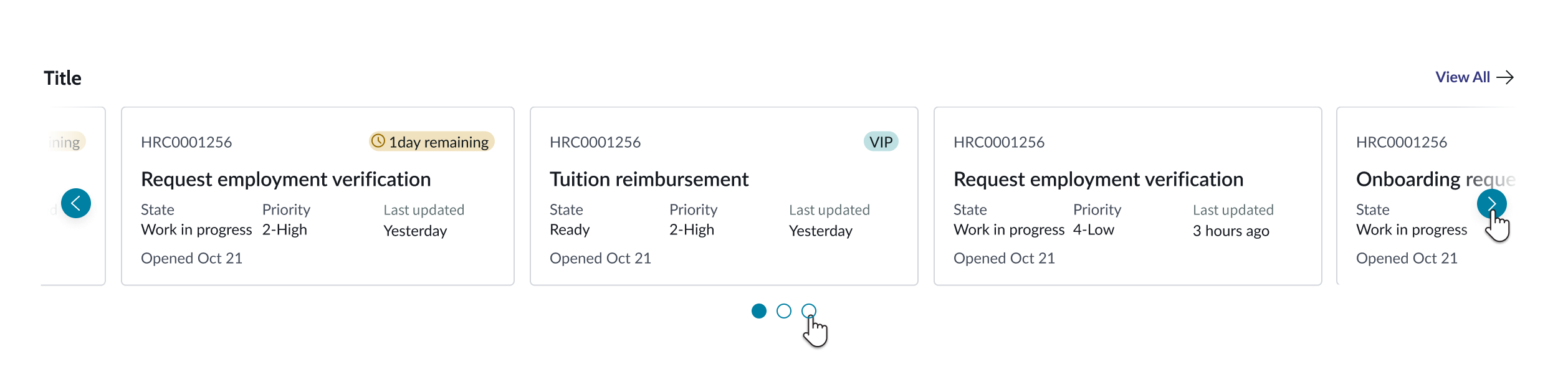
Task: Select the second carousel page dot
Action: coord(784,311)
